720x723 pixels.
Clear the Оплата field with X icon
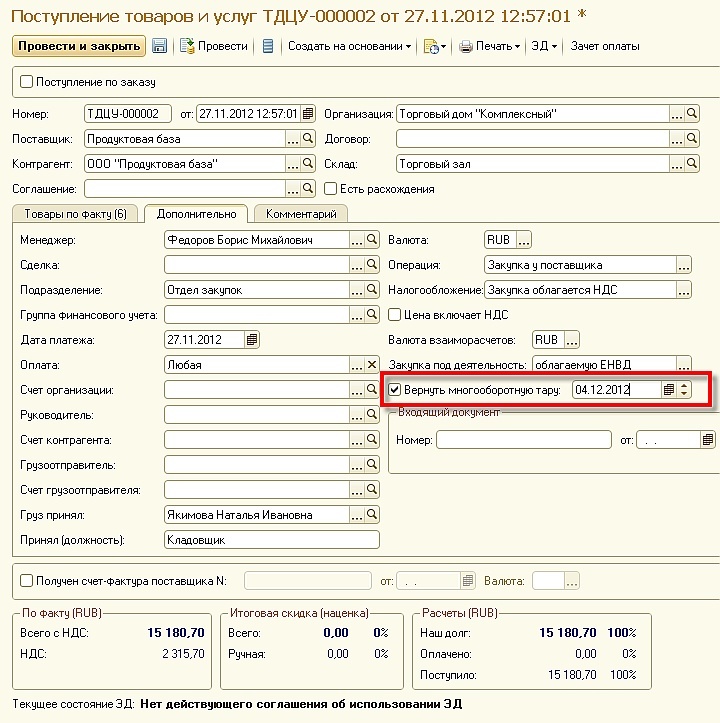click(372, 365)
